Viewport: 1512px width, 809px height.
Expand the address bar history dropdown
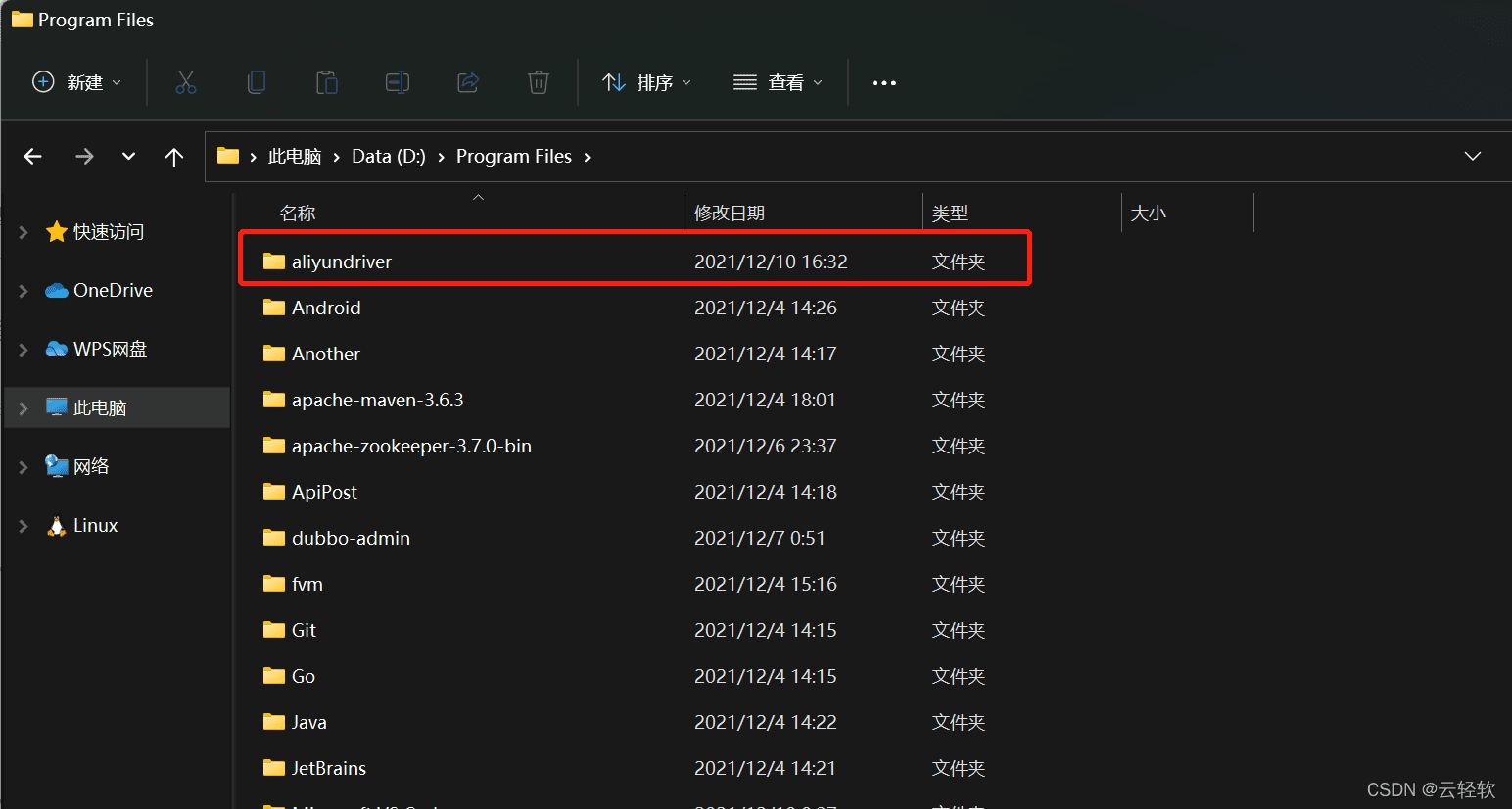1472,157
